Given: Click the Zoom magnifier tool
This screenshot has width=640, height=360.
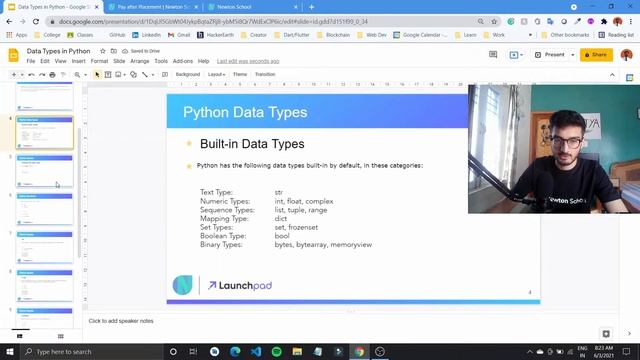Looking at the screenshot, I should pyautogui.click(x=77, y=75).
